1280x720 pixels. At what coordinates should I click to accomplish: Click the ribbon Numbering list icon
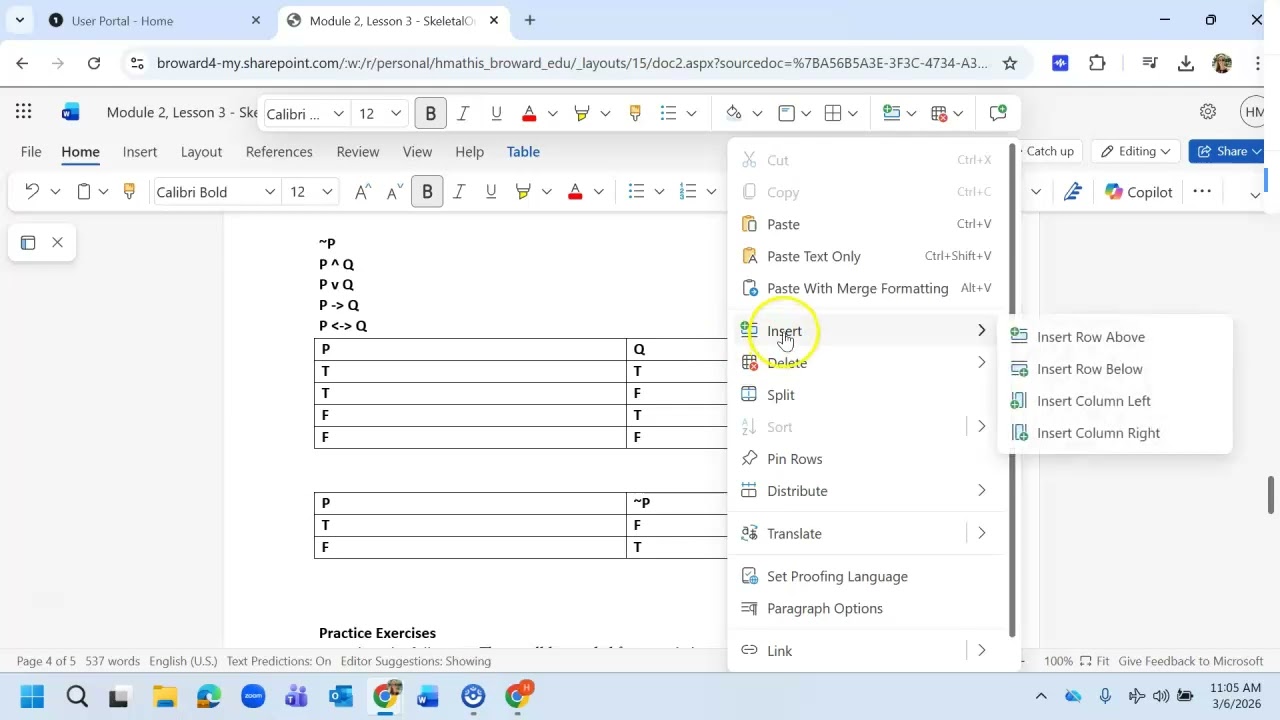(688, 192)
